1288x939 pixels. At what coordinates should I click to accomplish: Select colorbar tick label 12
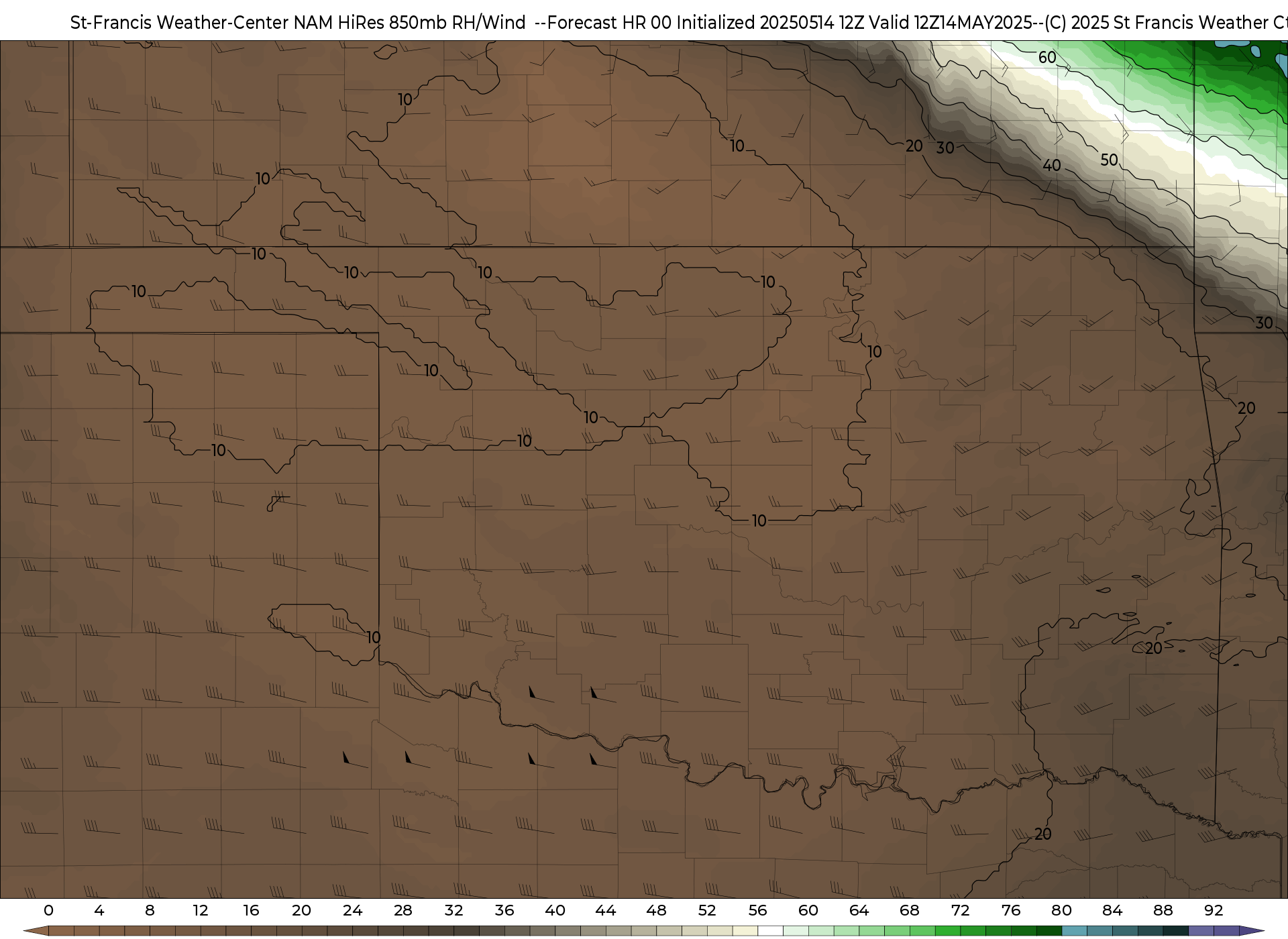pyautogui.click(x=201, y=910)
